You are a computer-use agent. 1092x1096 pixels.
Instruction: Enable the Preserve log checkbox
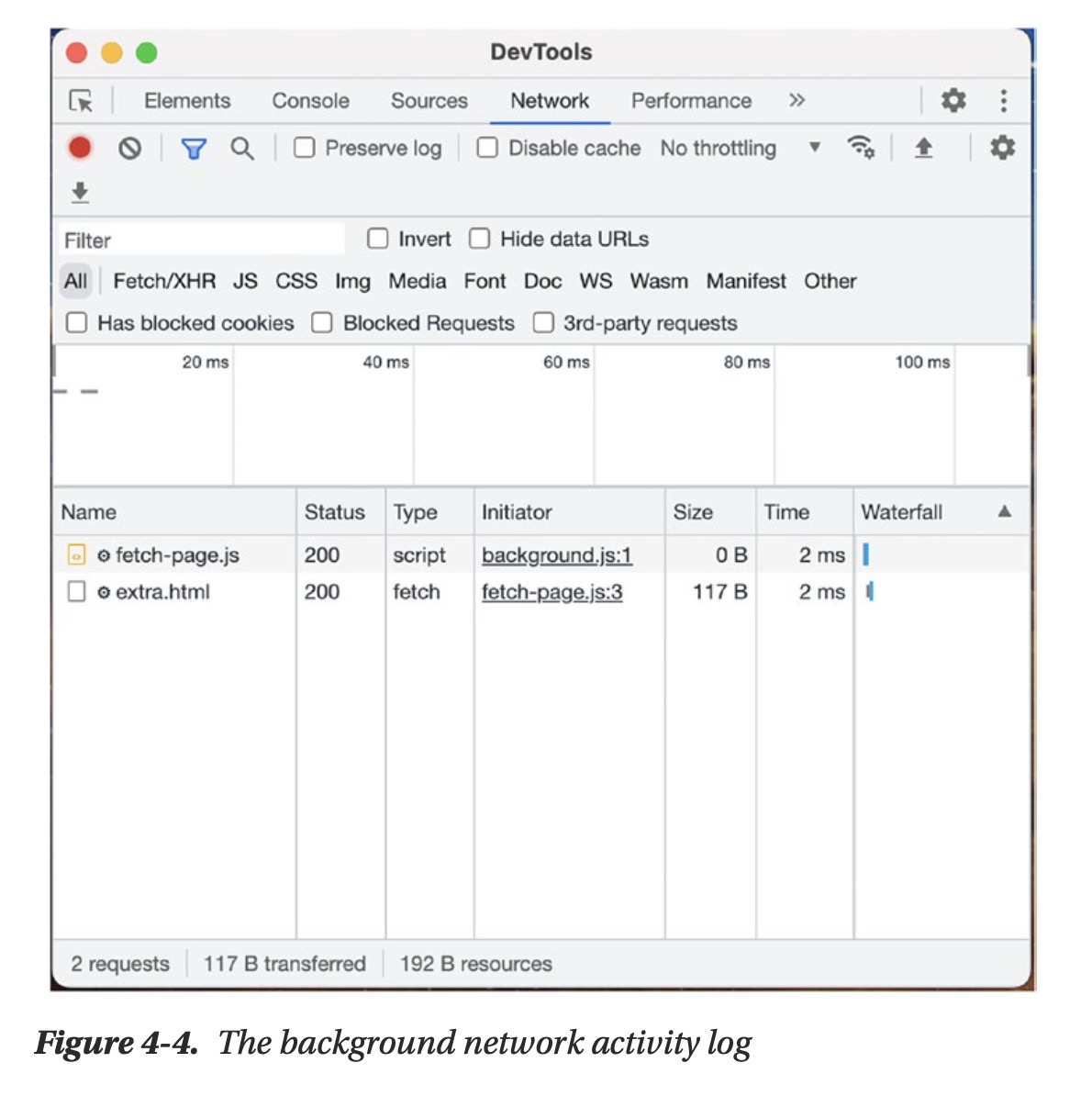[x=305, y=148]
